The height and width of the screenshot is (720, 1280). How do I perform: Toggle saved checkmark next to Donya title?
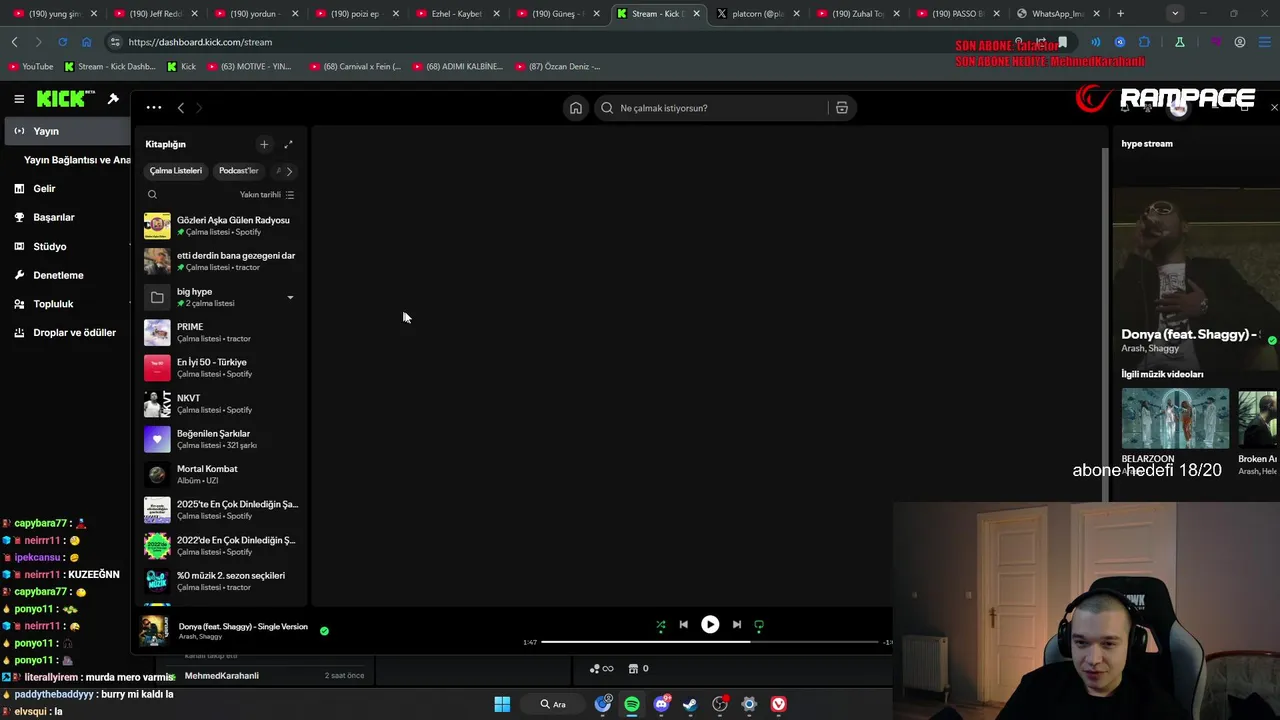(1272, 340)
